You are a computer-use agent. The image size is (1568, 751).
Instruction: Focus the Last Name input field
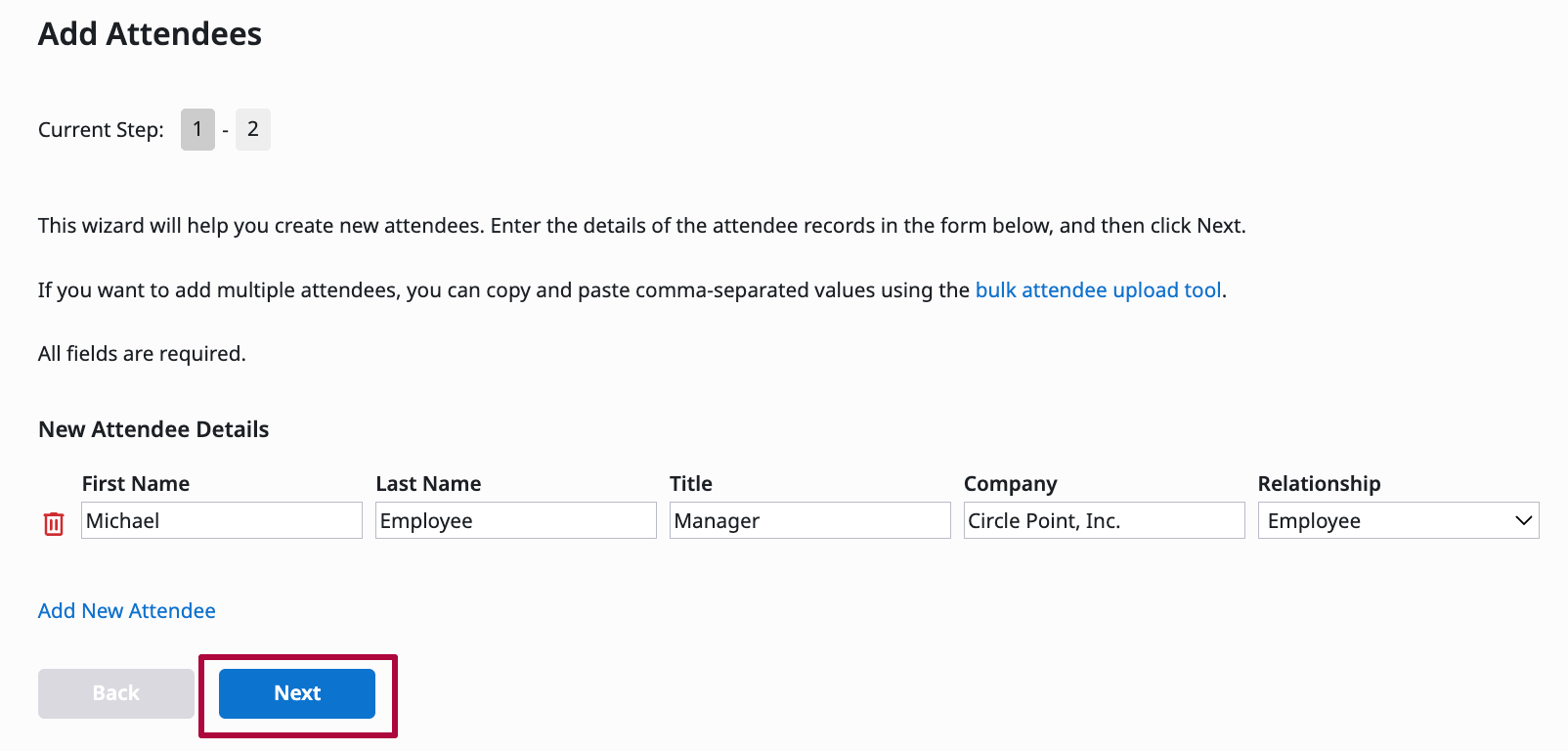tap(515, 521)
